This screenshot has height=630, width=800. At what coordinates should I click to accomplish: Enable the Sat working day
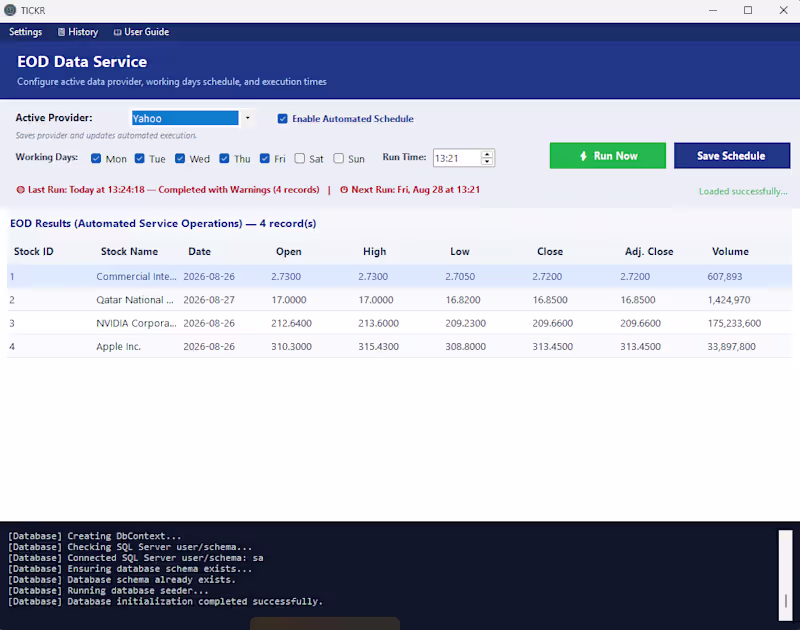[299, 159]
